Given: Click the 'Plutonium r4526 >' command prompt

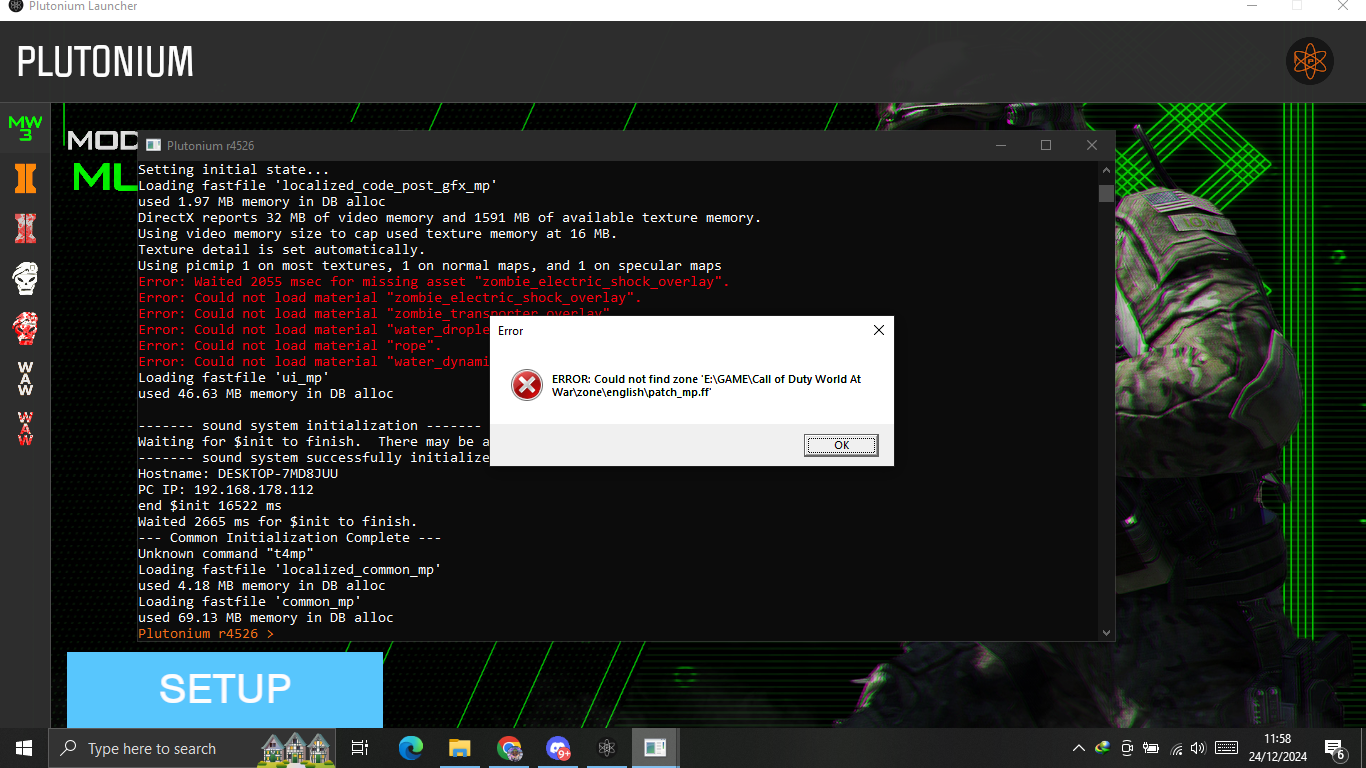Looking at the screenshot, I should [206, 633].
